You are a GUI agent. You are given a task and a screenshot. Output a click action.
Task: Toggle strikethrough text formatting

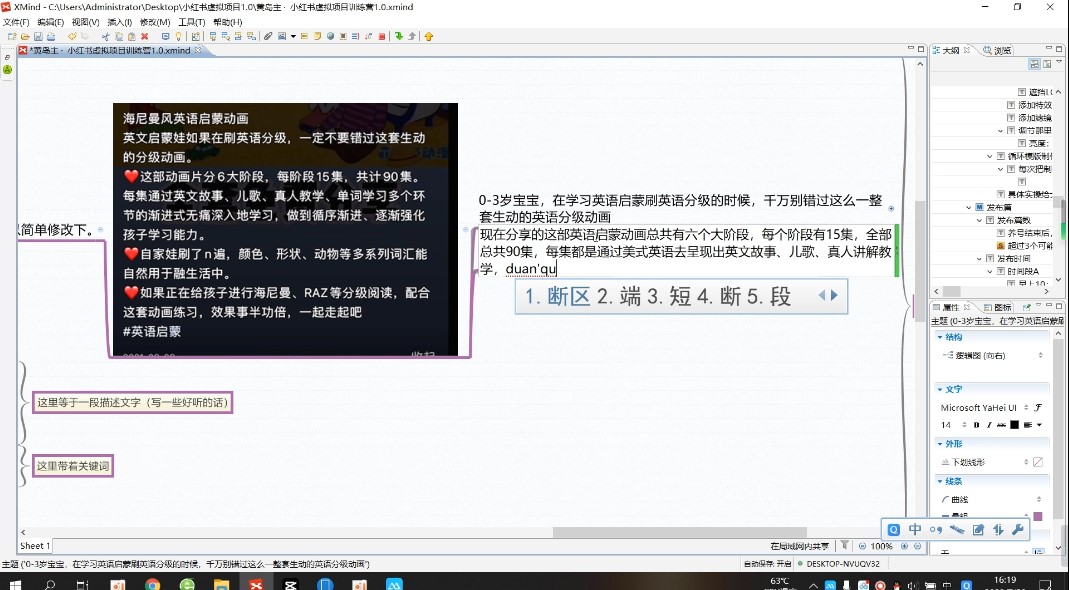(1001, 425)
